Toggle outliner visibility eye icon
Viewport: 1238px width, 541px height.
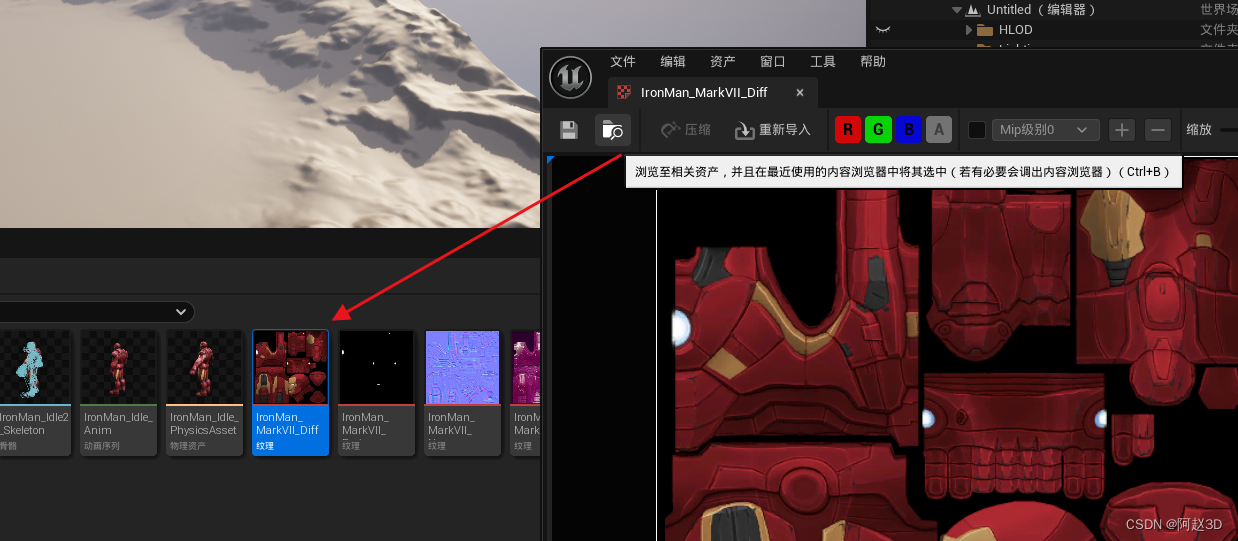pyautogui.click(x=883, y=30)
